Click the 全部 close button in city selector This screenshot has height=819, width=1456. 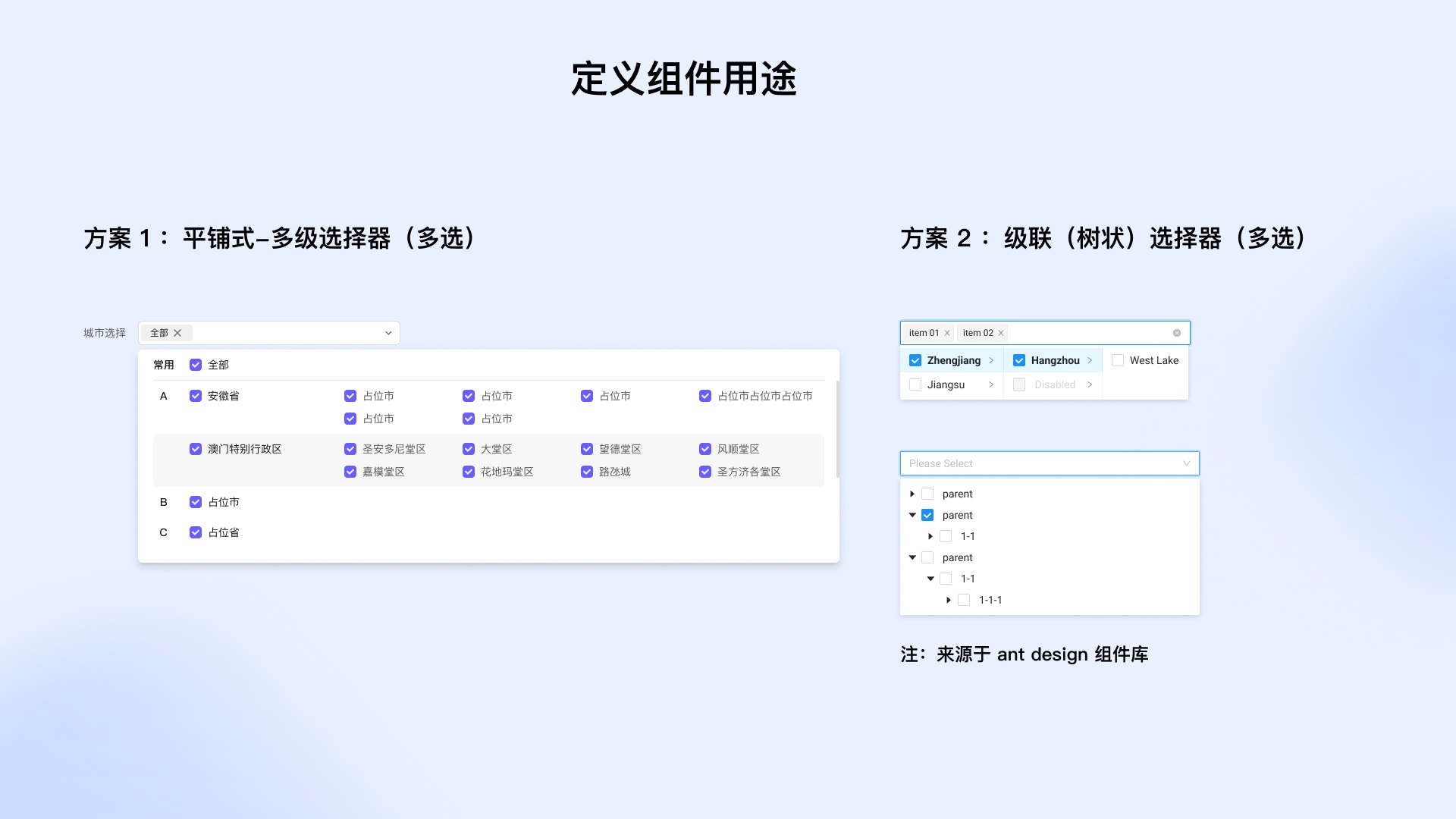(x=178, y=332)
